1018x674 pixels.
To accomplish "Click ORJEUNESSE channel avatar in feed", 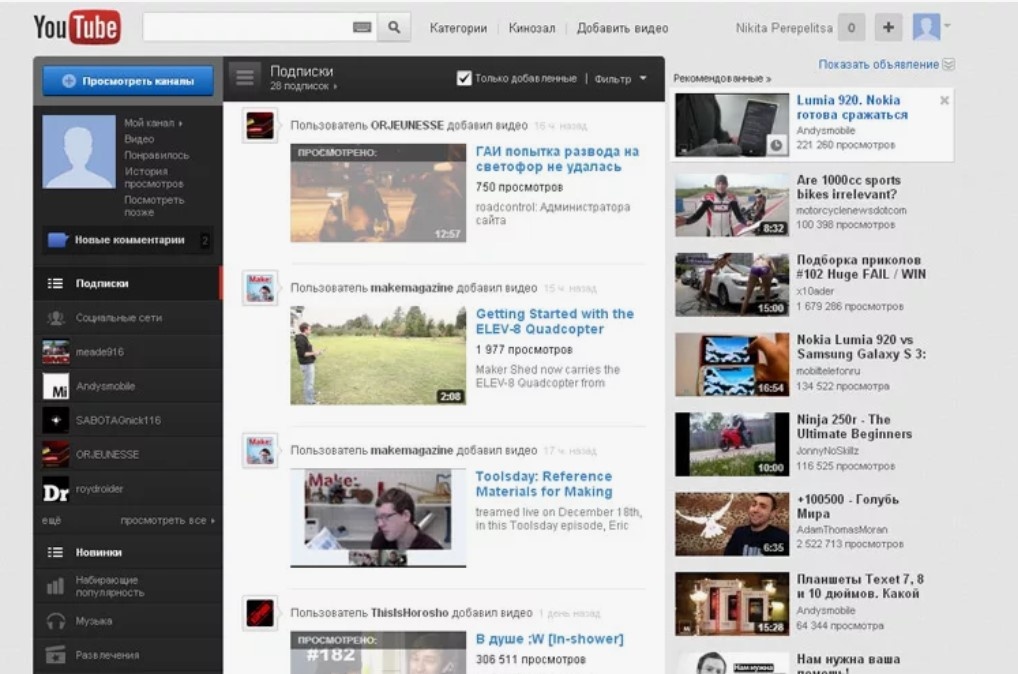I will click(260, 125).
